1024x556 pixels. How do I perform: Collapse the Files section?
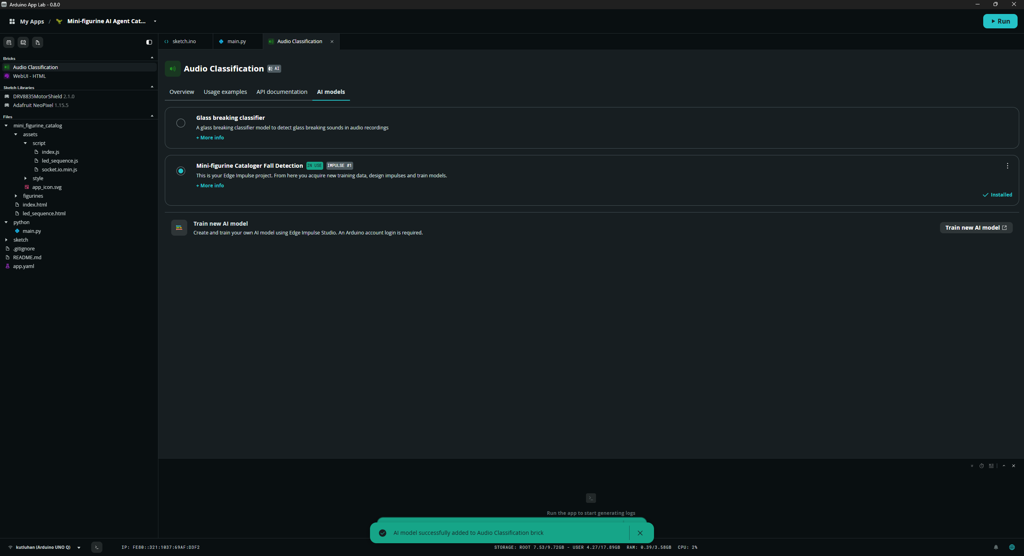[x=152, y=116]
